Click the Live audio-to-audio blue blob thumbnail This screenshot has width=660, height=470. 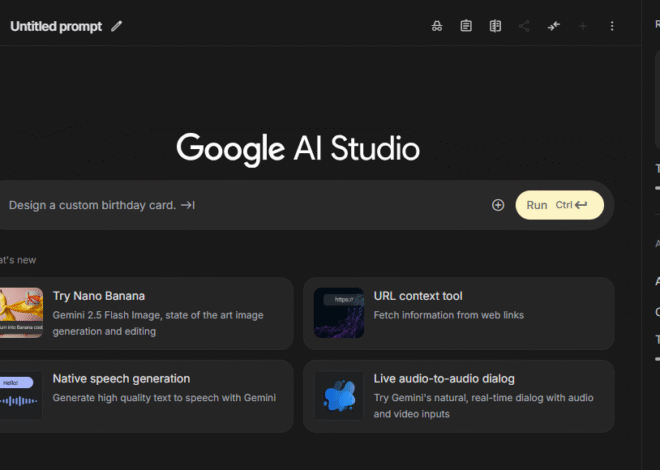pos(339,396)
